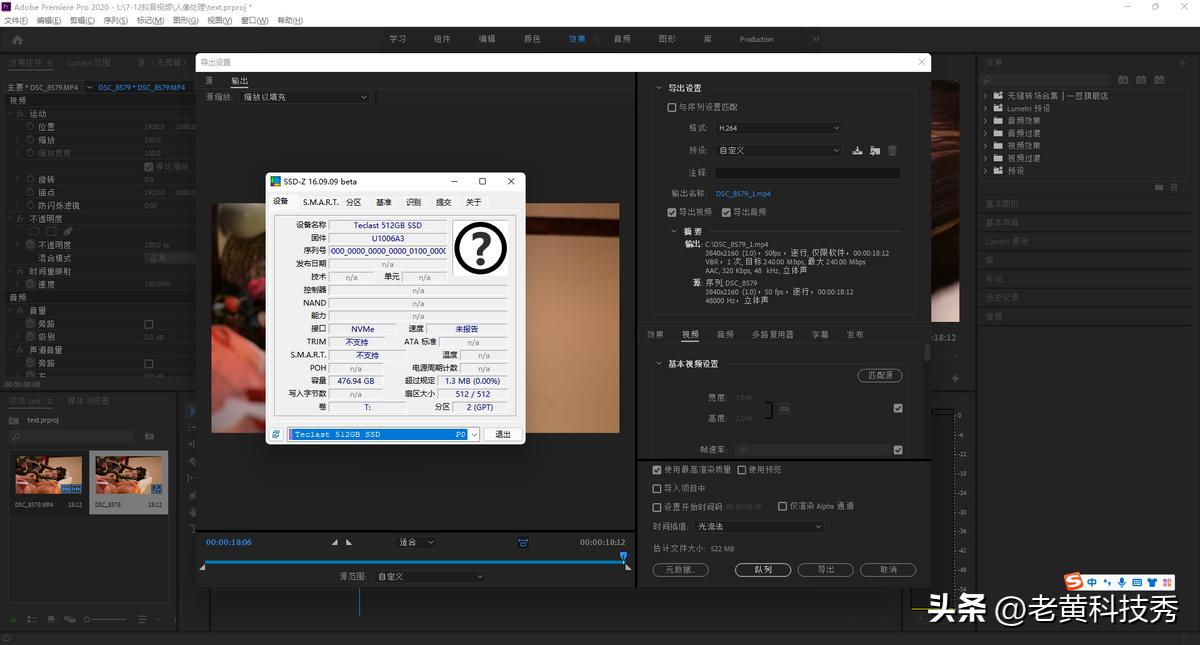Click the blue aspect ratio correction icon

coord(523,542)
